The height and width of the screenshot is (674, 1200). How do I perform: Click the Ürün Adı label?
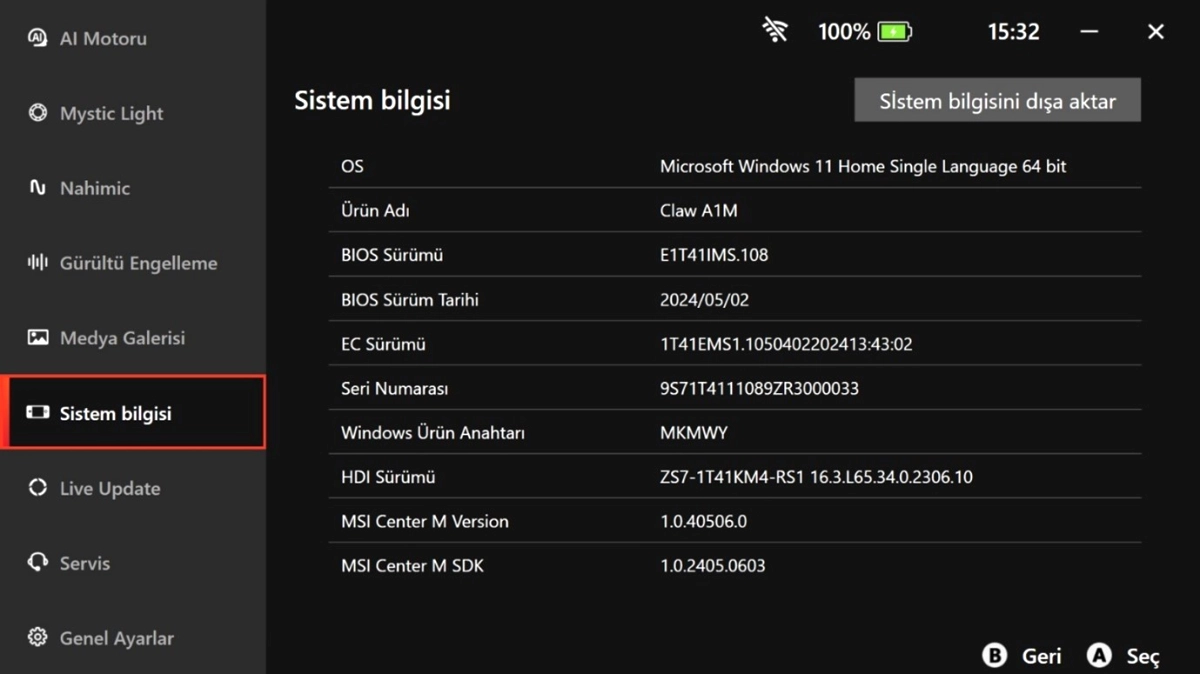(x=375, y=211)
